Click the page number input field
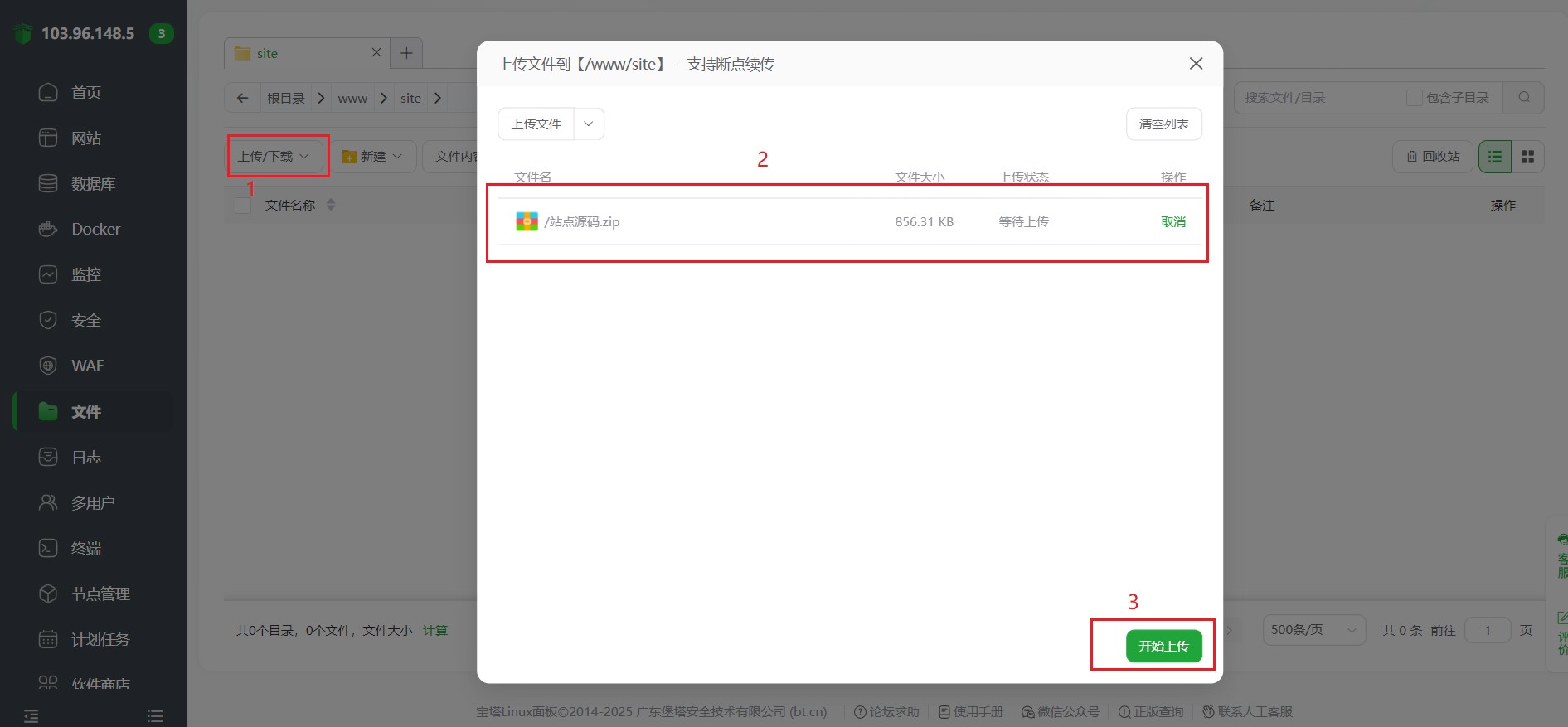1568x727 pixels. [x=1487, y=630]
